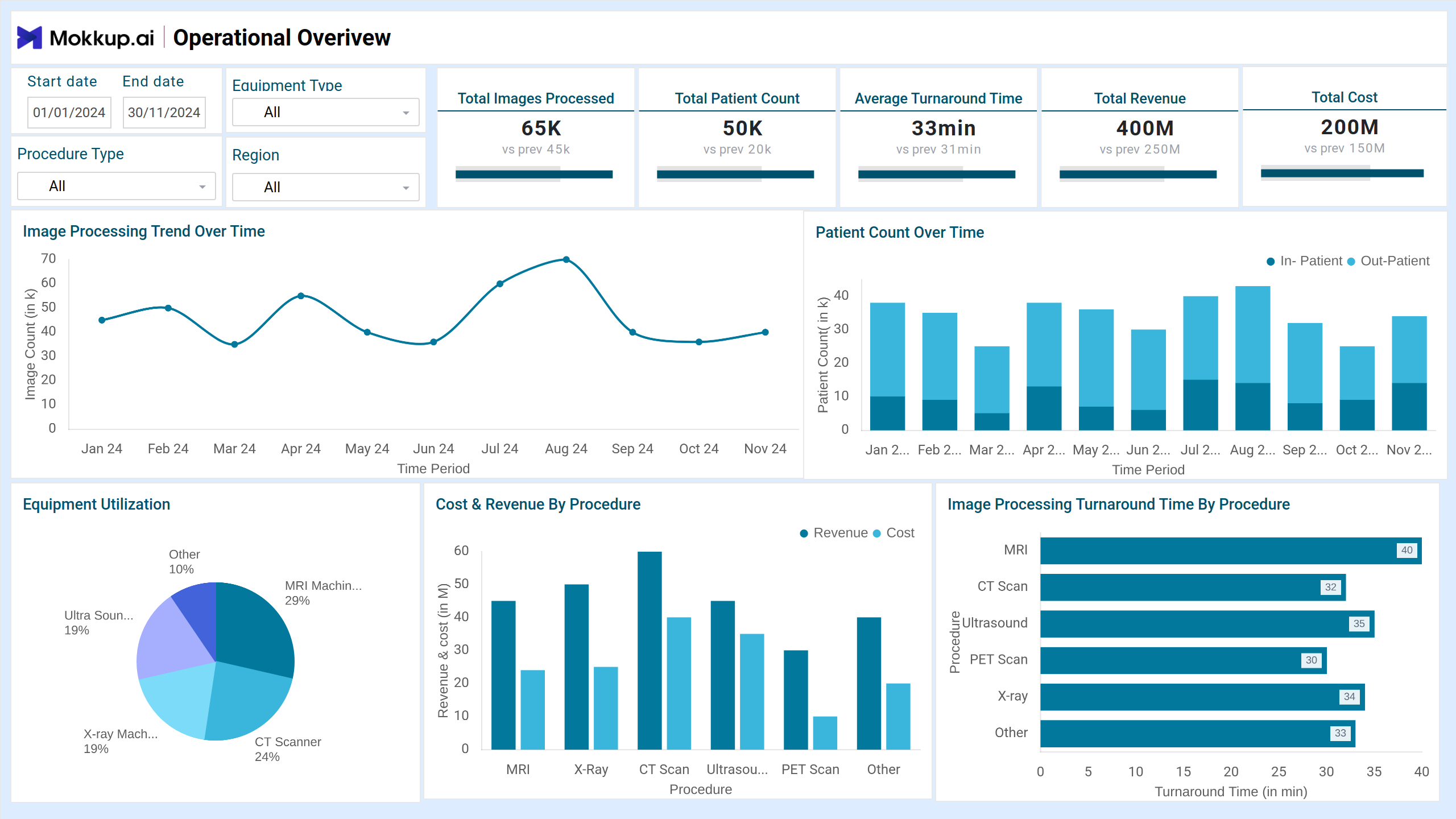Click the Mar 24 line chart data point
The image size is (1456, 819).
(234, 344)
